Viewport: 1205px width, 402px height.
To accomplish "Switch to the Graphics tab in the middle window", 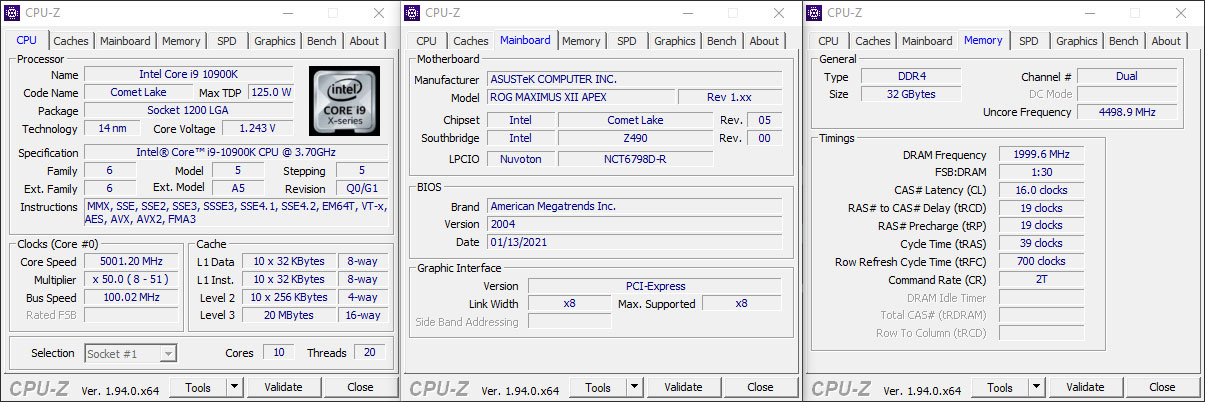I will [674, 41].
